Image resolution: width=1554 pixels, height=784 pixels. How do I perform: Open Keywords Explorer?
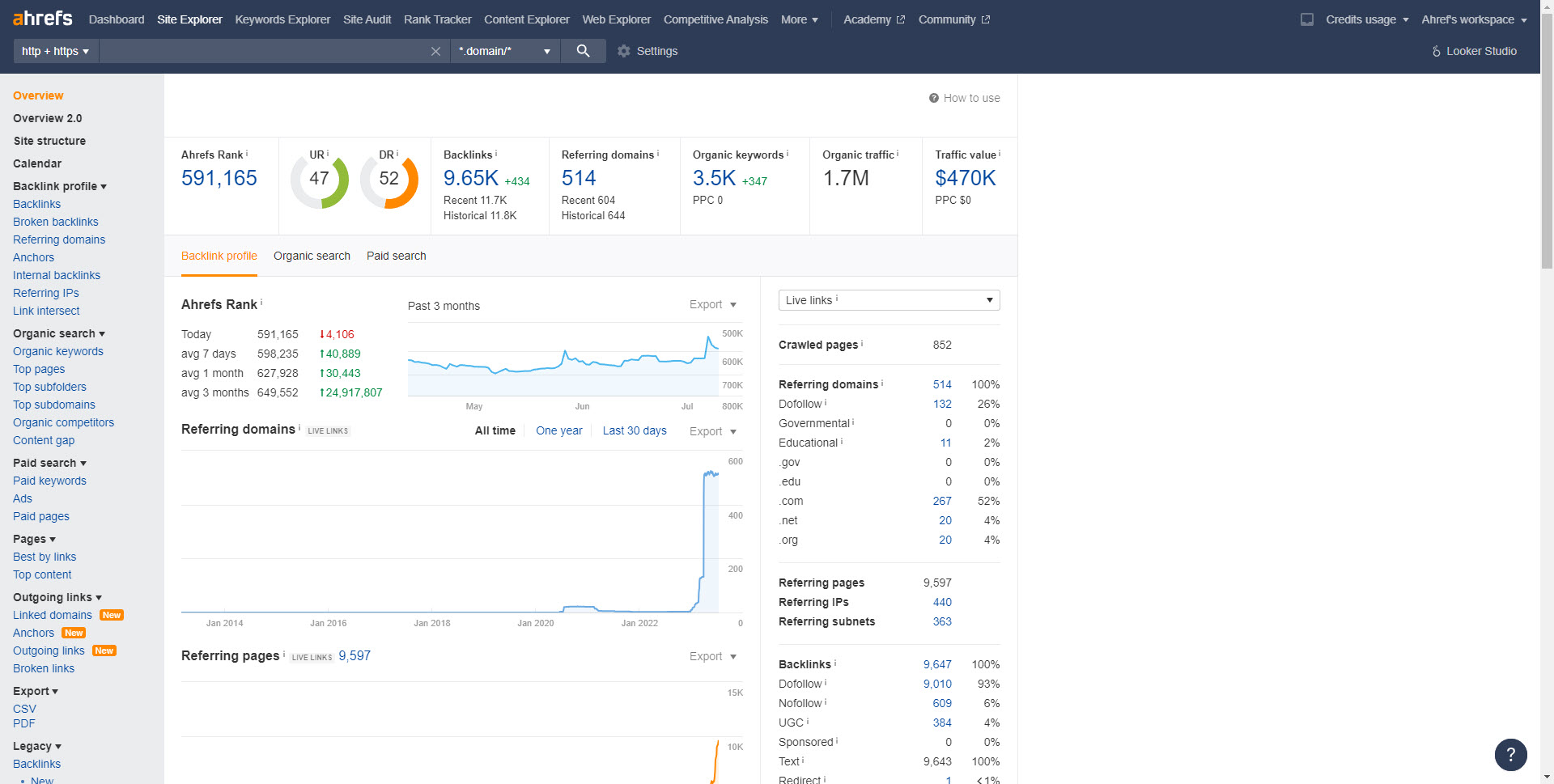282,19
